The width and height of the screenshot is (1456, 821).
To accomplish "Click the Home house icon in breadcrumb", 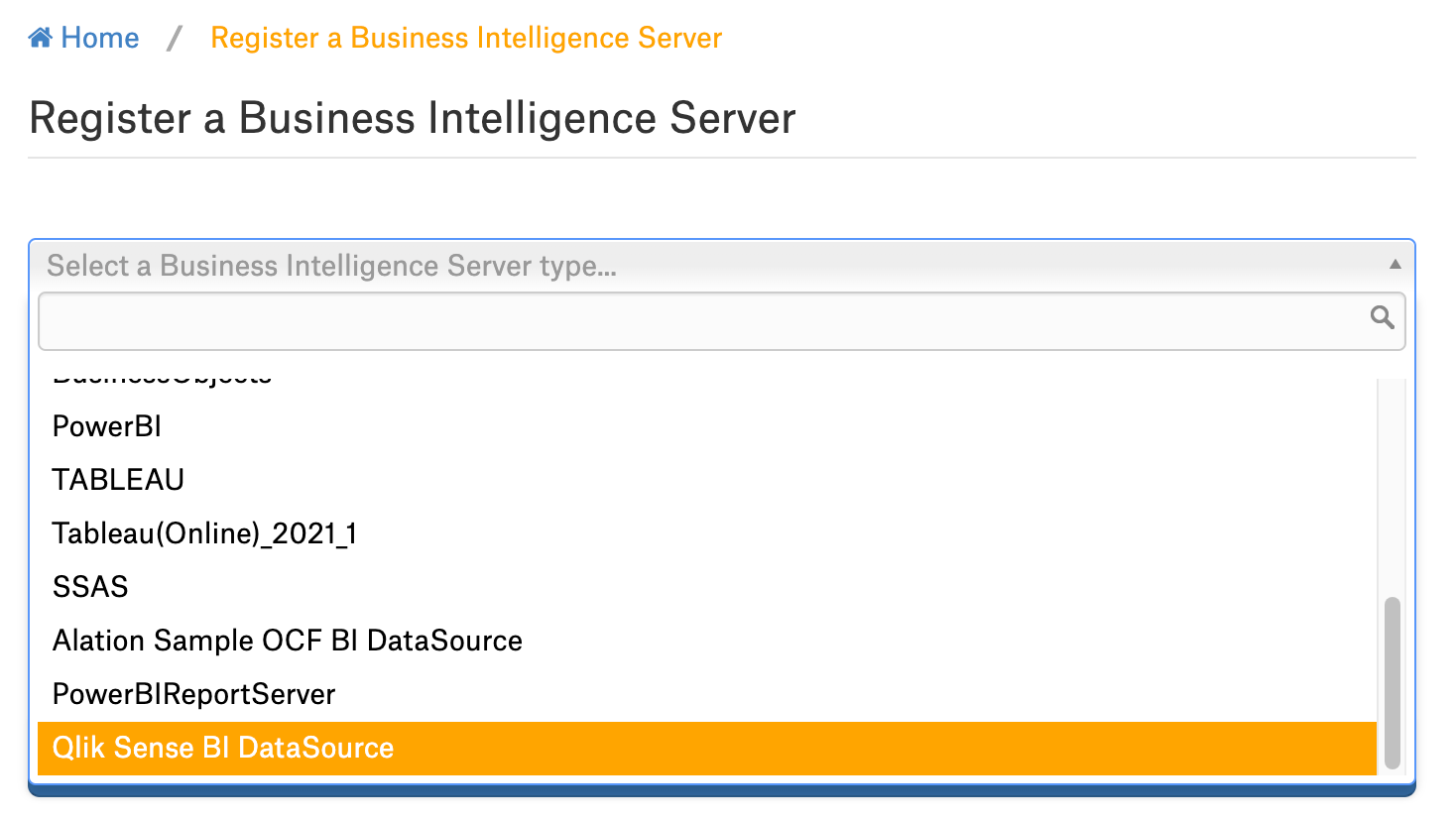I will tap(40, 38).
